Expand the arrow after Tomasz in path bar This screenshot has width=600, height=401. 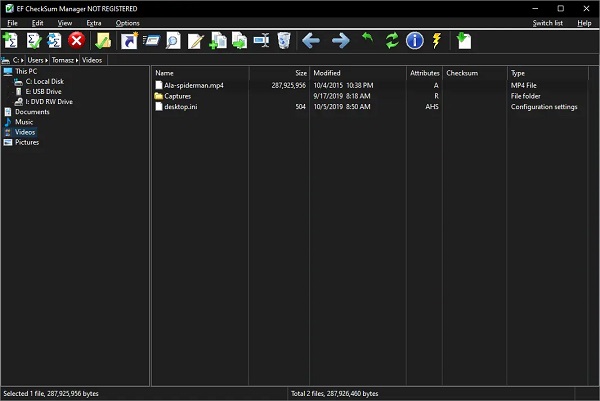click(77, 60)
